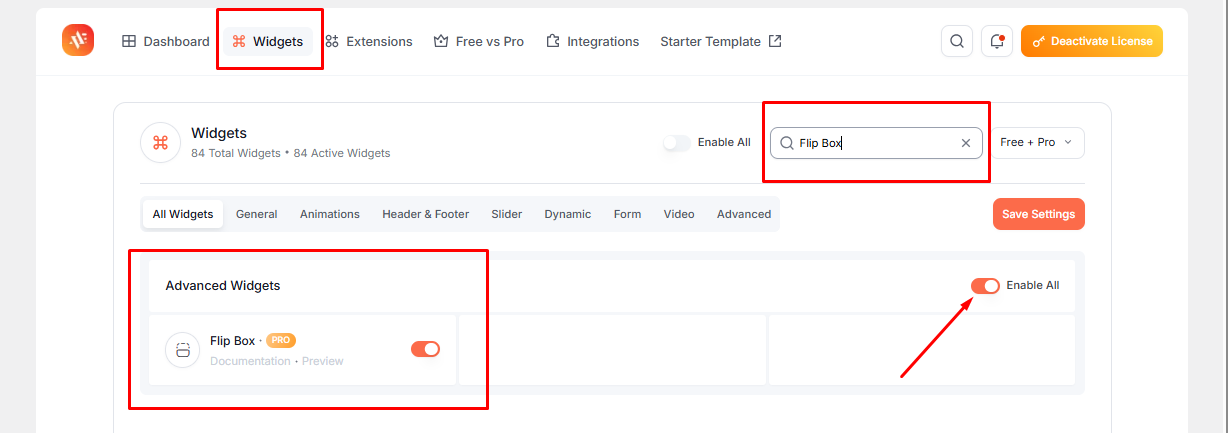
Task: Switch to the Advanced tab
Action: click(744, 214)
